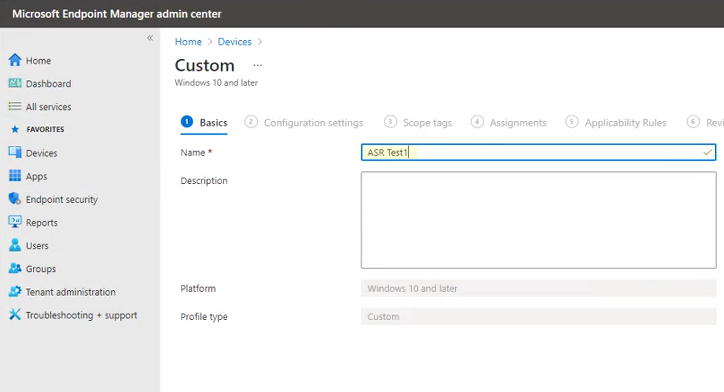The image size is (724, 392).
Task: Open the Users person icon
Action: click(15, 245)
